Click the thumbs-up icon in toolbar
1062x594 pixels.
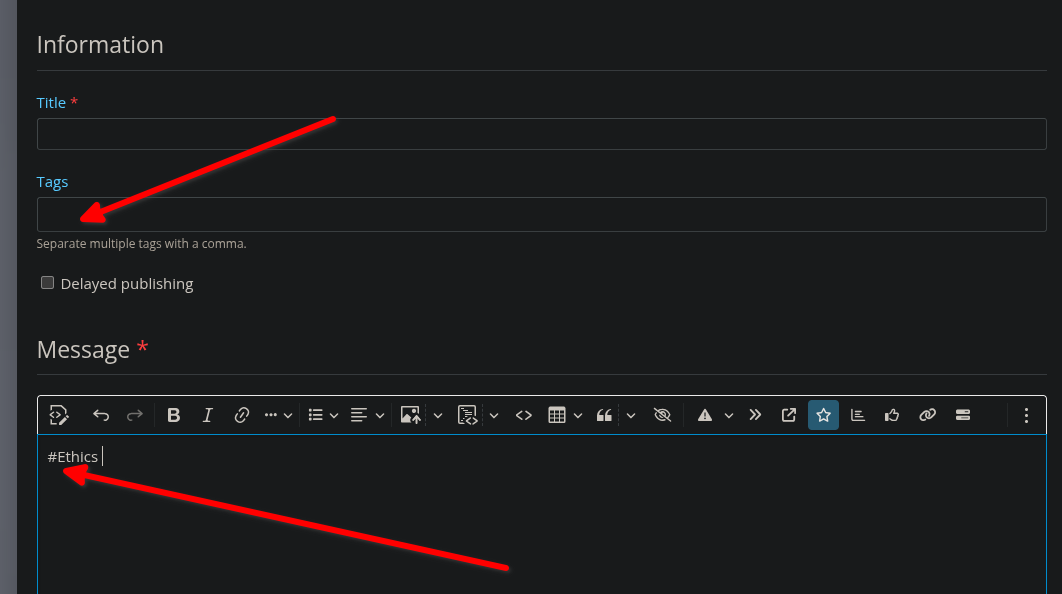point(892,415)
